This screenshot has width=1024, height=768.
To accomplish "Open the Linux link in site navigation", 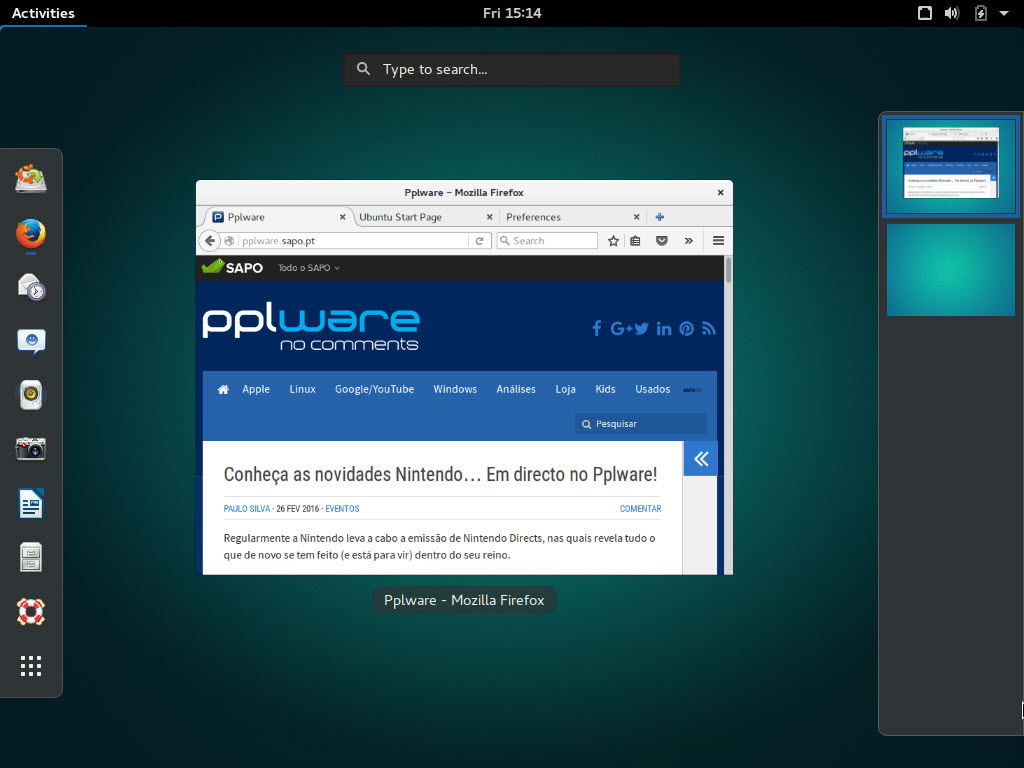I will point(302,389).
